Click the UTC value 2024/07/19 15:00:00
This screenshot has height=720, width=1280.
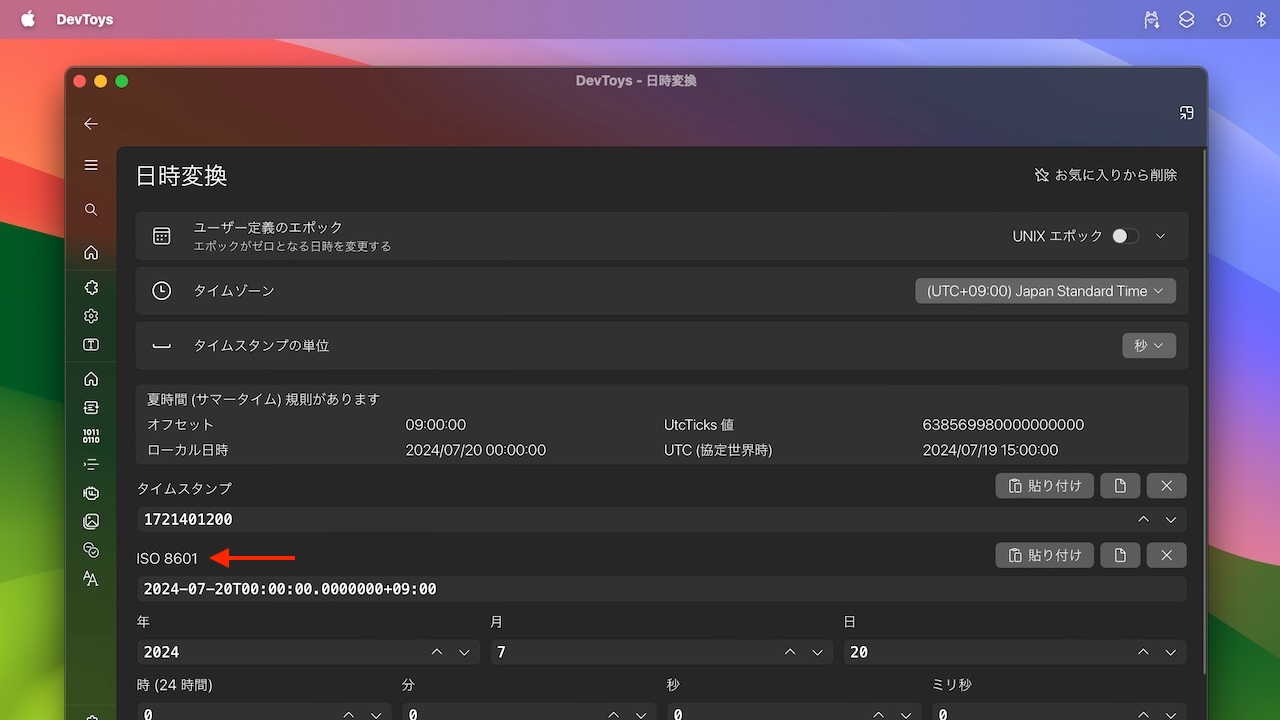(991, 450)
